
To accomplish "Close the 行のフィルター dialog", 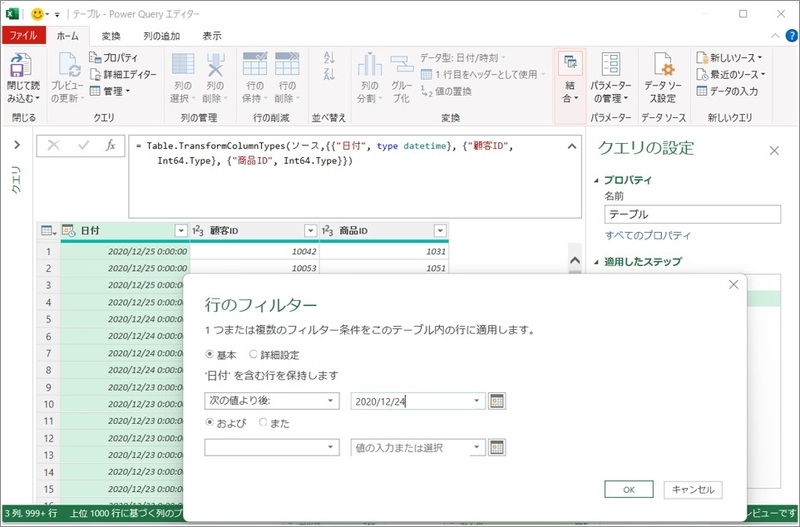I will coord(734,284).
